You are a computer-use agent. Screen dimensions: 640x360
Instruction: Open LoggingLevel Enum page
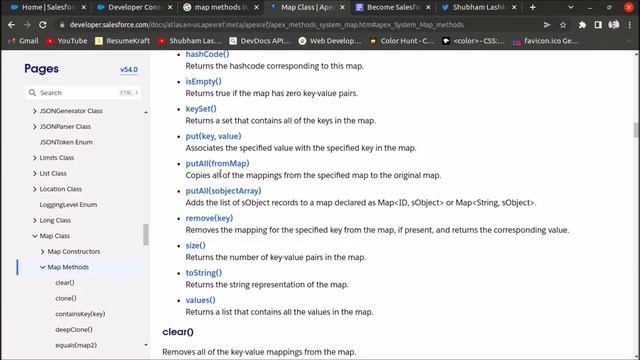pyautogui.click(x=68, y=204)
